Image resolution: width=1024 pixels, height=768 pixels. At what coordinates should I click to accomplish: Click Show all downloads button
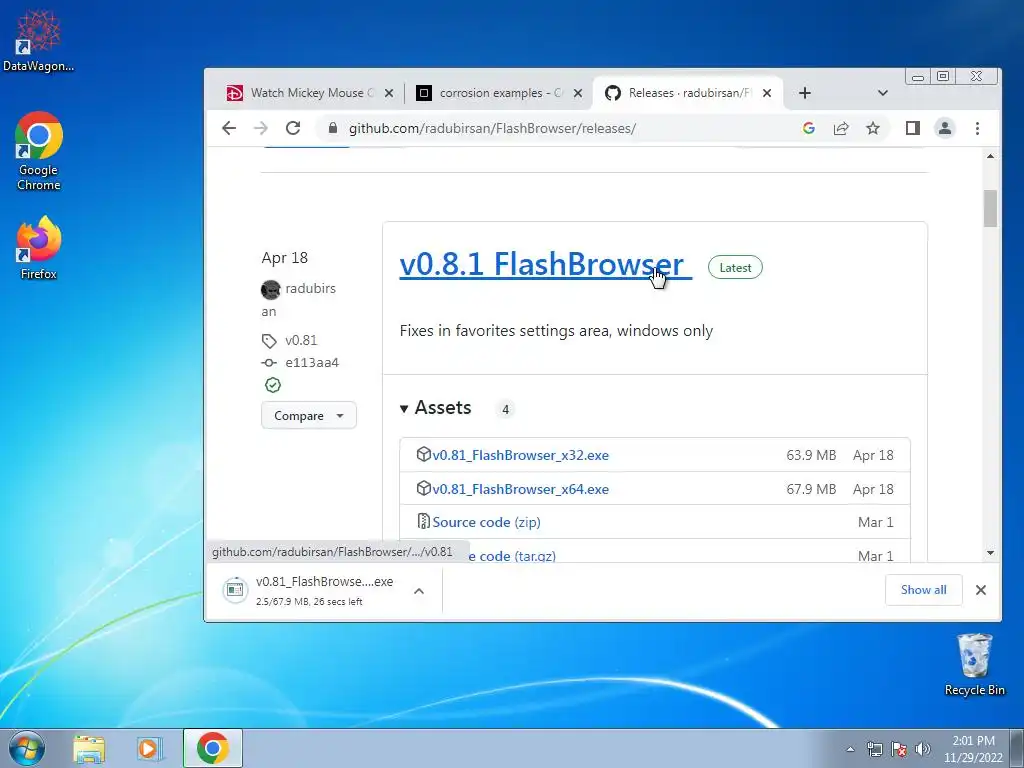[x=923, y=590]
